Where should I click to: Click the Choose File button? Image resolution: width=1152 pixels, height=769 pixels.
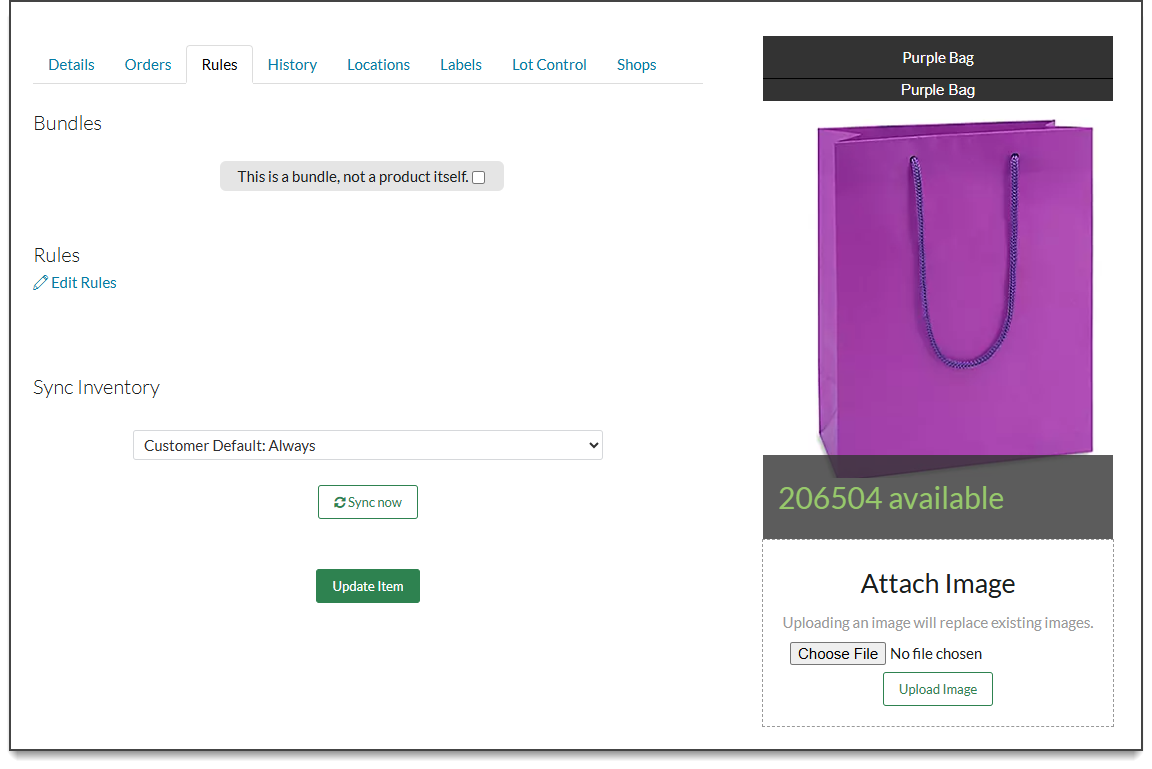[x=837, y=654]
